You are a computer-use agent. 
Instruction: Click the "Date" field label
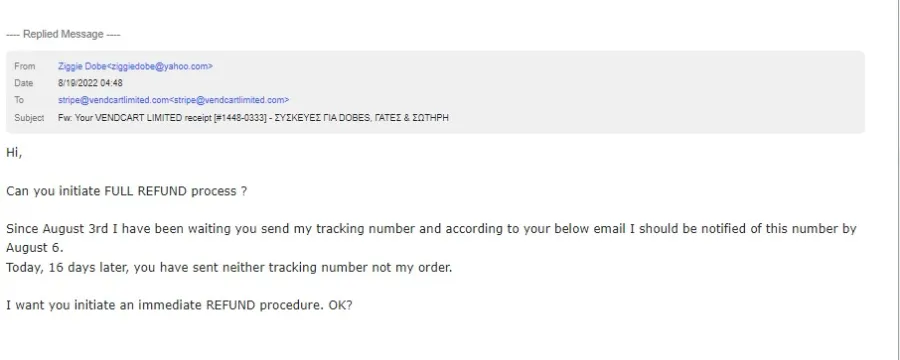(x=24, y=83)
